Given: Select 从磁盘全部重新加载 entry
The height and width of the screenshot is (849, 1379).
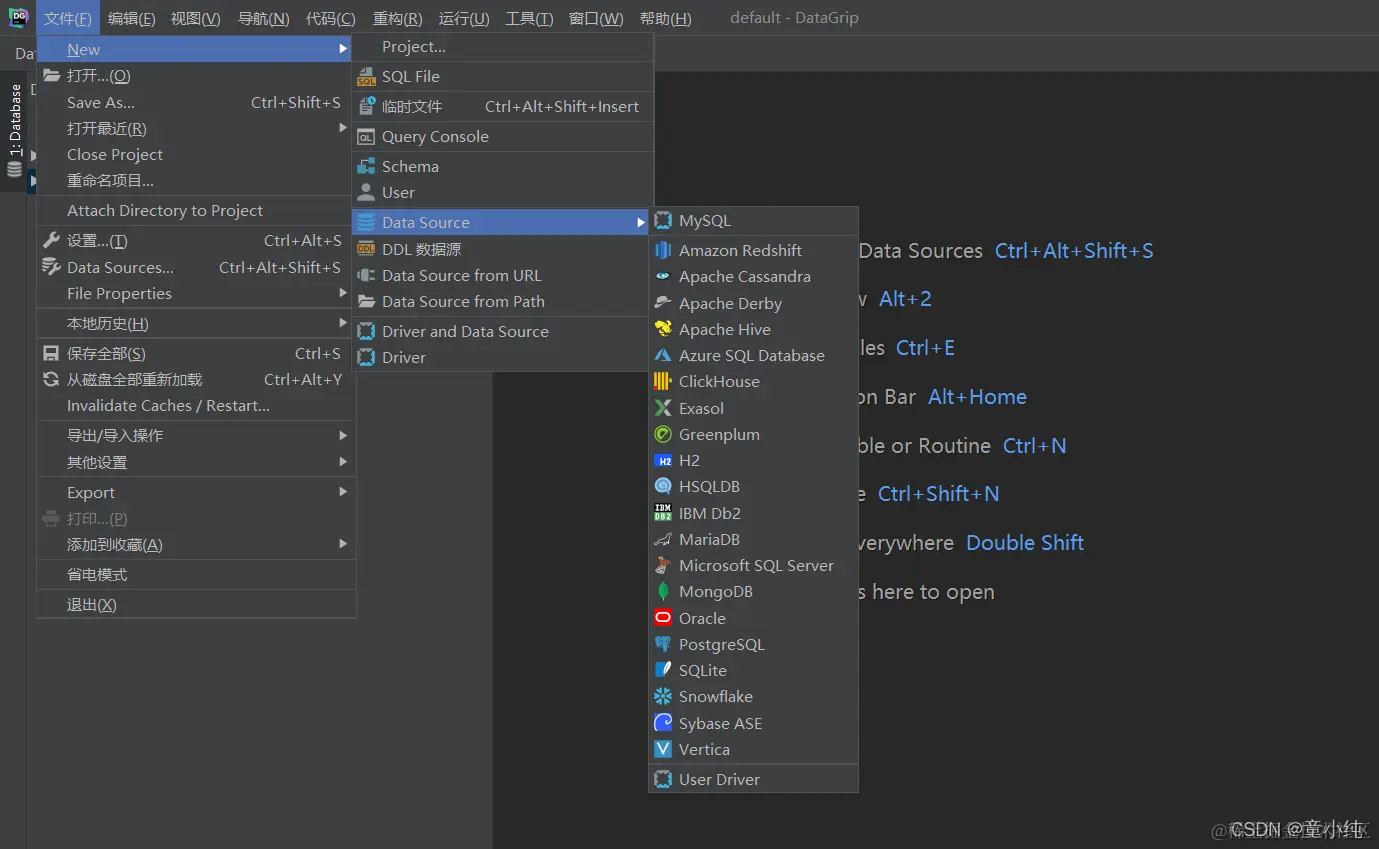Looking at the screenshot, I should pos(196,379).
